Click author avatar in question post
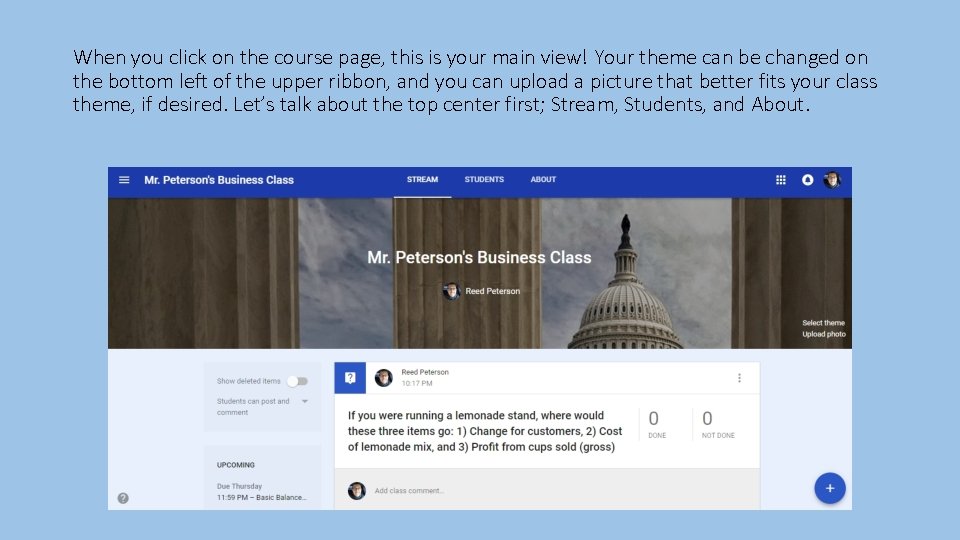This screenshot has height=540, width=960. click(384, 378)
